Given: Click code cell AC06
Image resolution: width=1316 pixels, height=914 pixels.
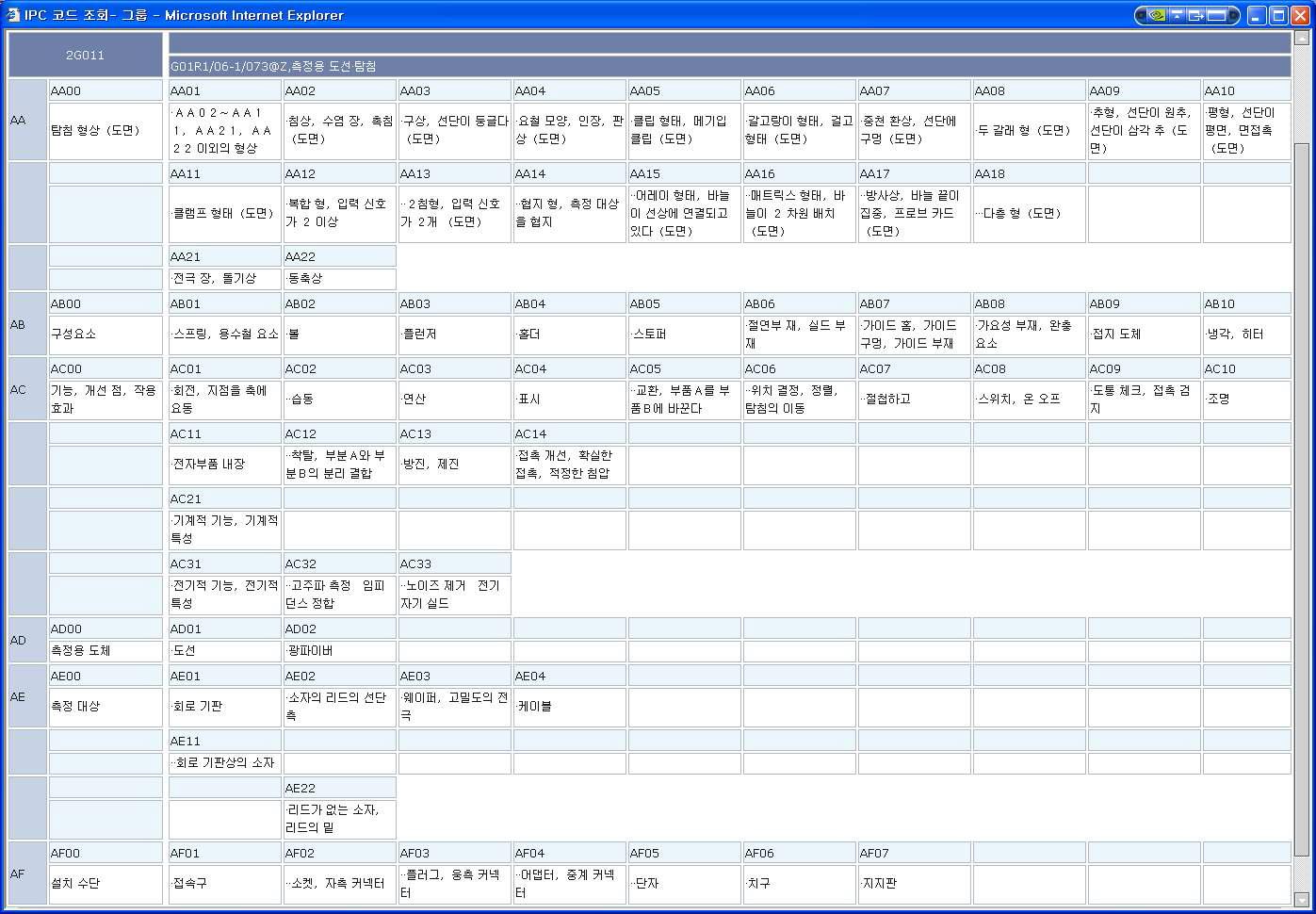Looking at the screenshot, I should pos(799,368).
